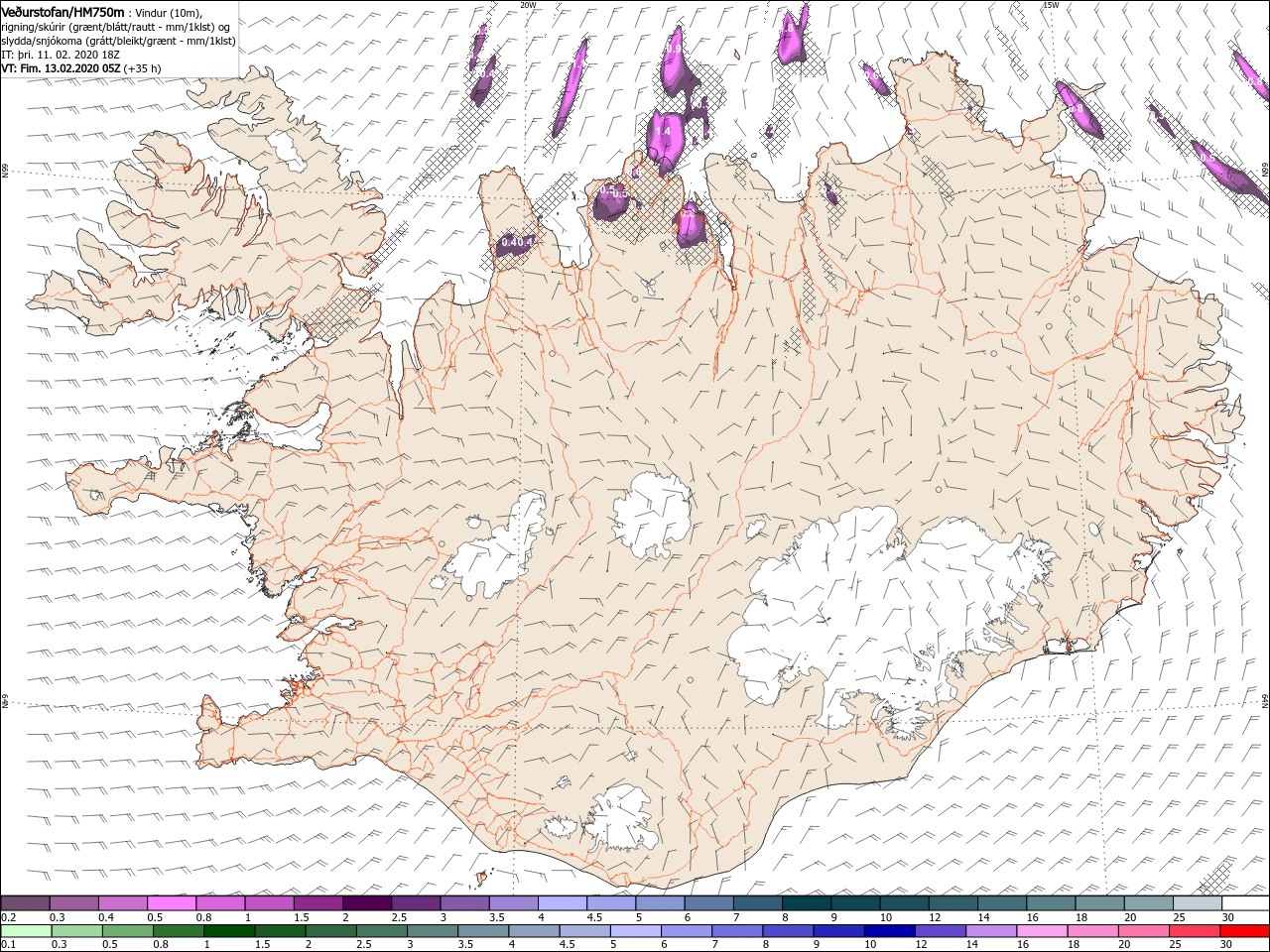Click the dark teal swatch labeled 8, upper scale

point(806,903)
